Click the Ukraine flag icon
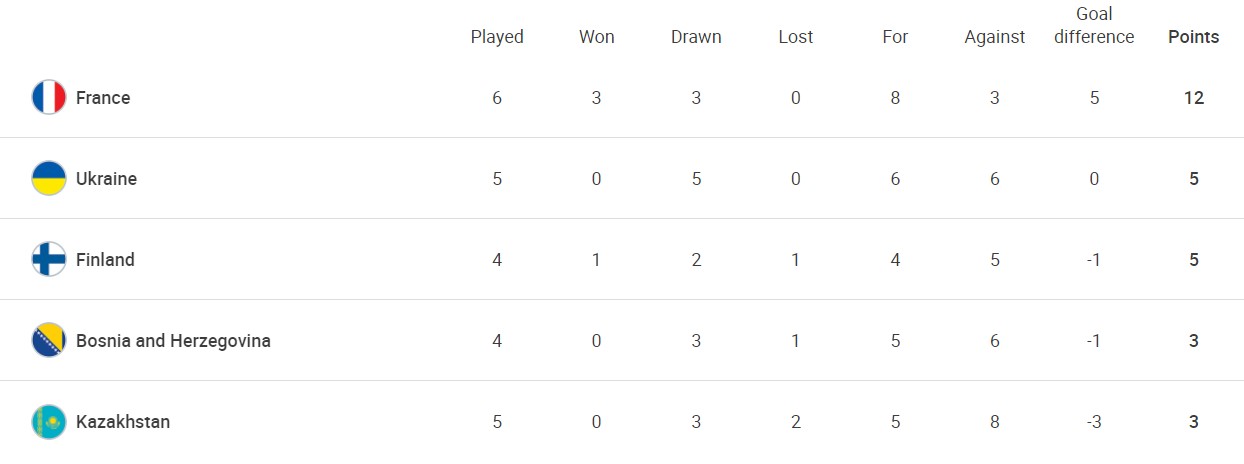The height and width of the screenshot is (464, 1244). [x=49, y=179]
